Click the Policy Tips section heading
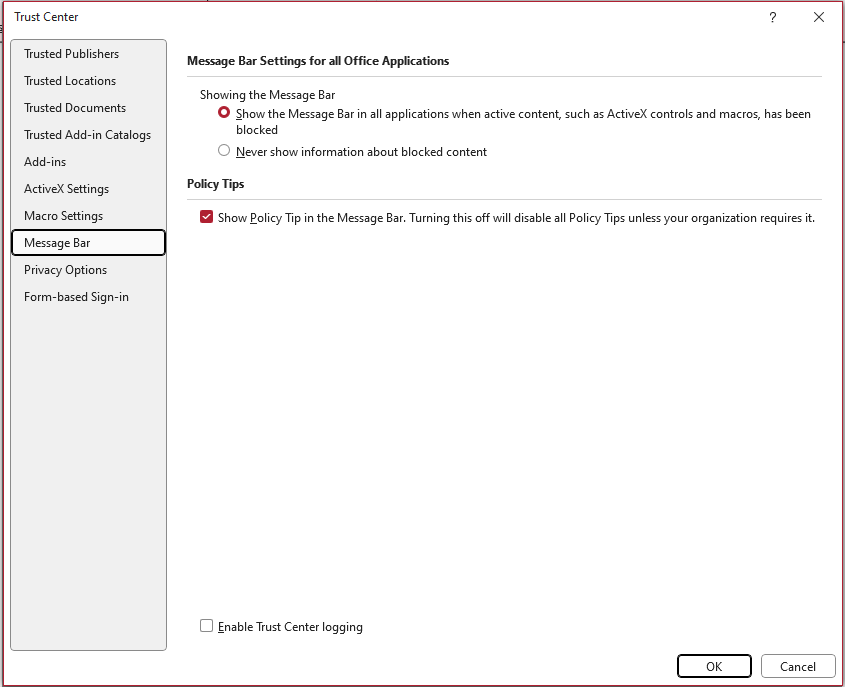The height and width of the screenshot is (687, 845). pyautogui.click(x=216, y=184)
